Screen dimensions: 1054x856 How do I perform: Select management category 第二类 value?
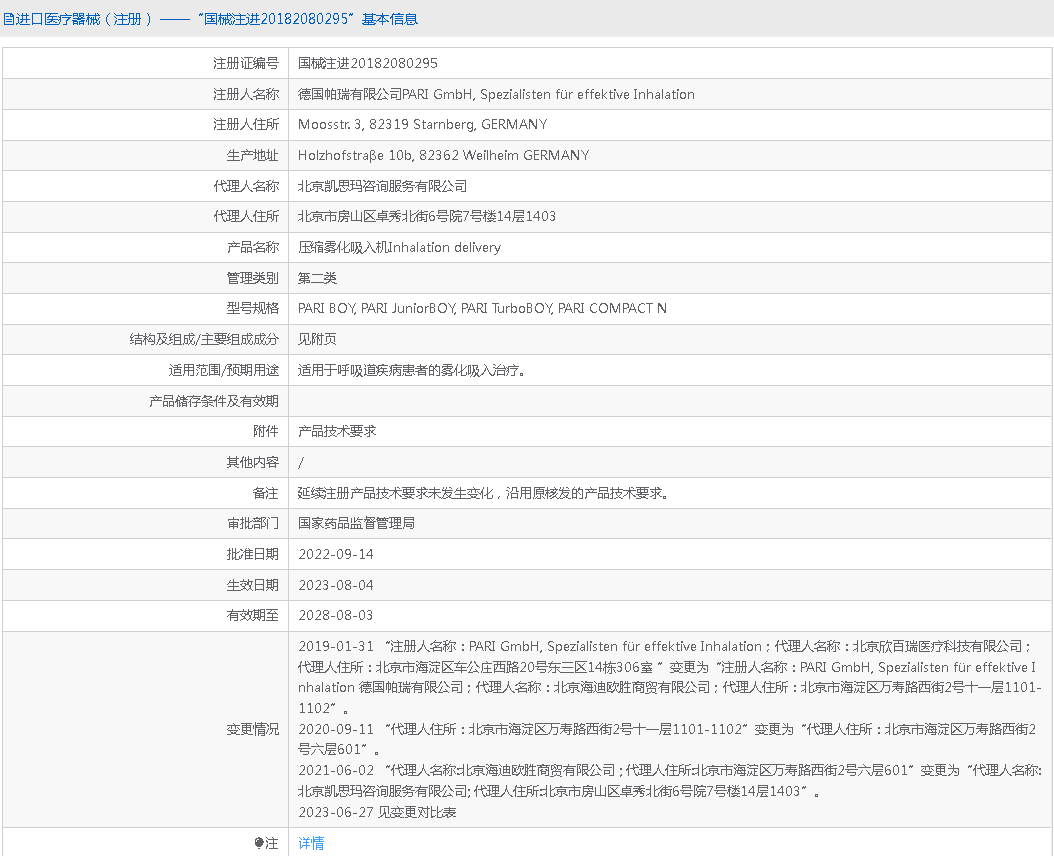point(317,278)
